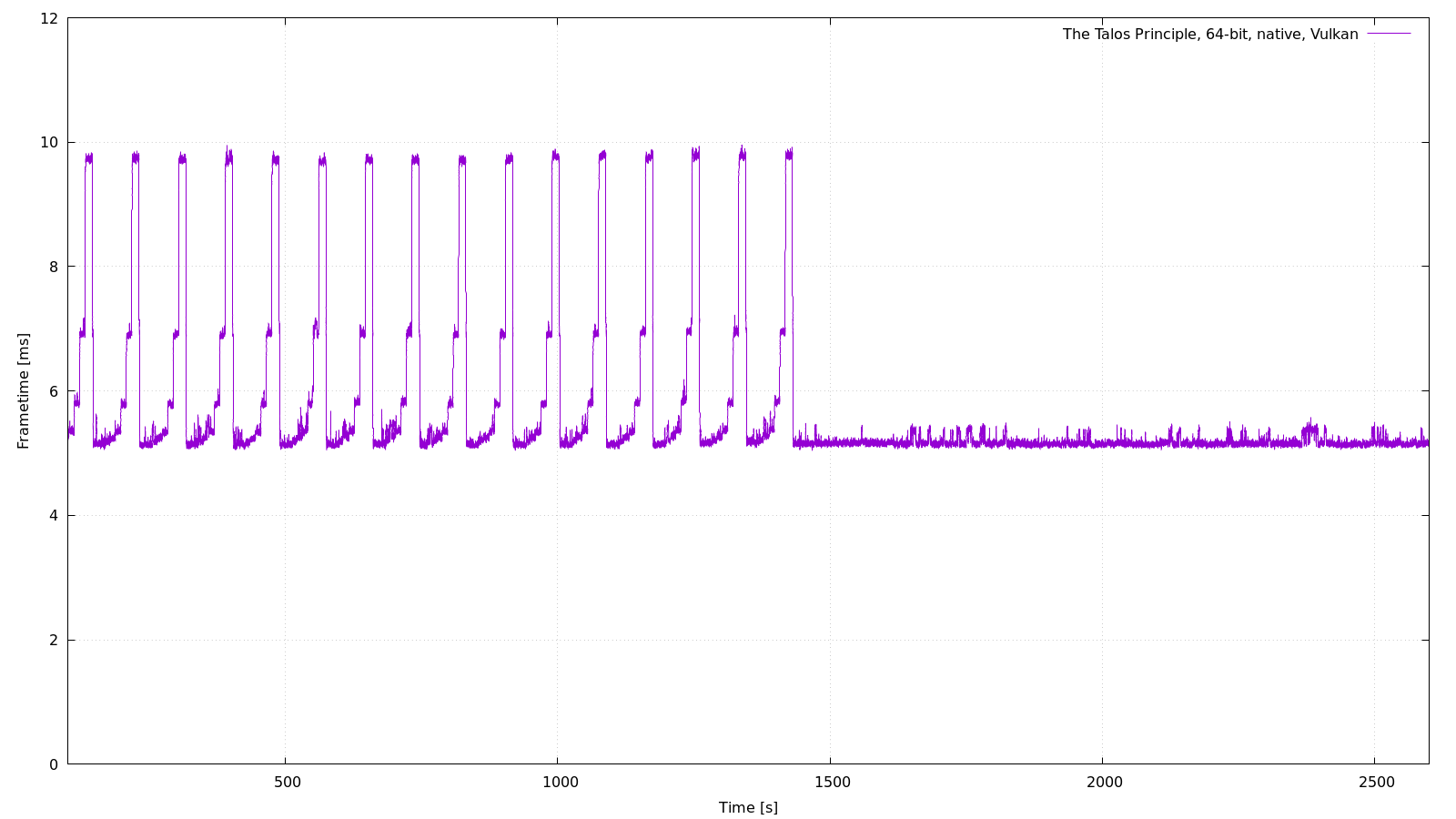Click the 10 tick label on y-axis
1456x819 pixels.
click(x=49, y=143)
